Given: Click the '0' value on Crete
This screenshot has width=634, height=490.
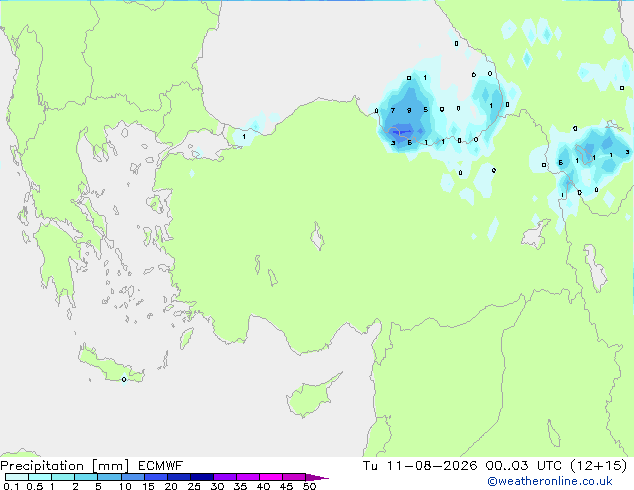Looking at the screenshot, I should tap(124, 379).
